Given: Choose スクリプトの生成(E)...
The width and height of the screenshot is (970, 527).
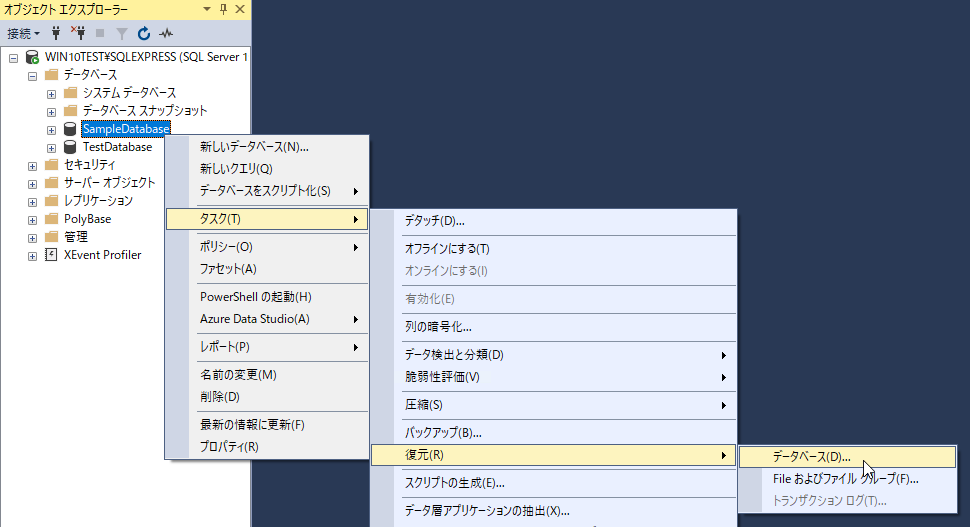Looking at the screenshot, I should coord(554,483).
